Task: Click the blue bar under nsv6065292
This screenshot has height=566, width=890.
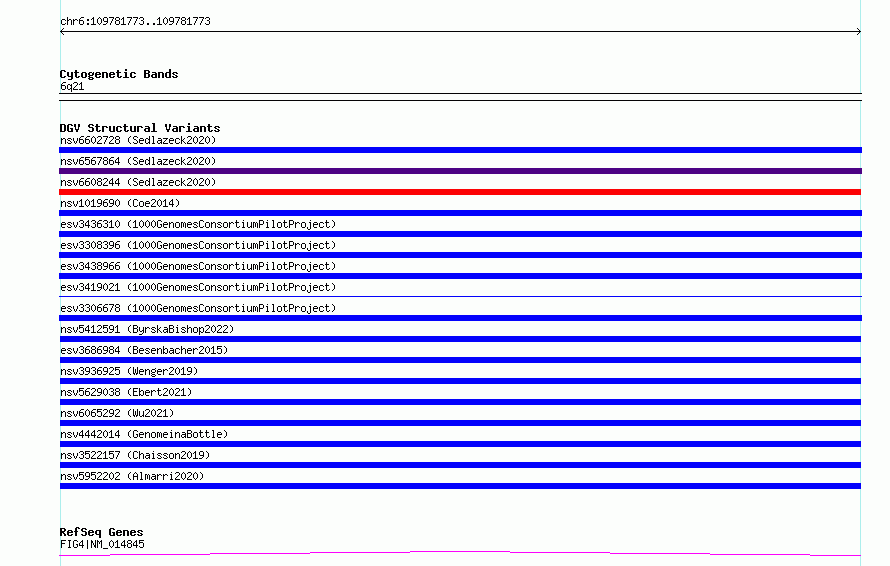Action: click(x=460, y=423)
